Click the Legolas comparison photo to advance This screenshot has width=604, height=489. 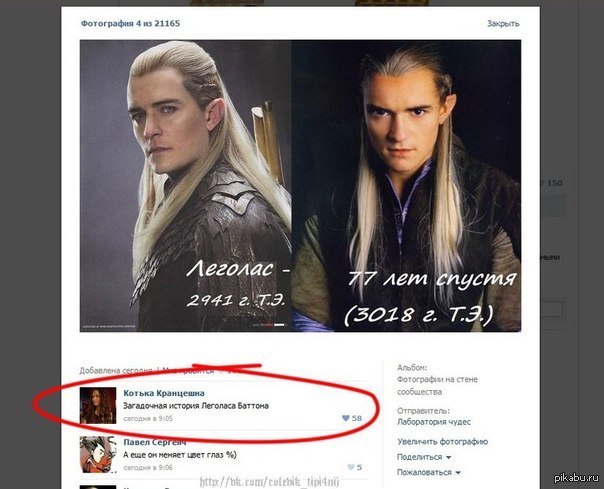(x=300, y=186)
